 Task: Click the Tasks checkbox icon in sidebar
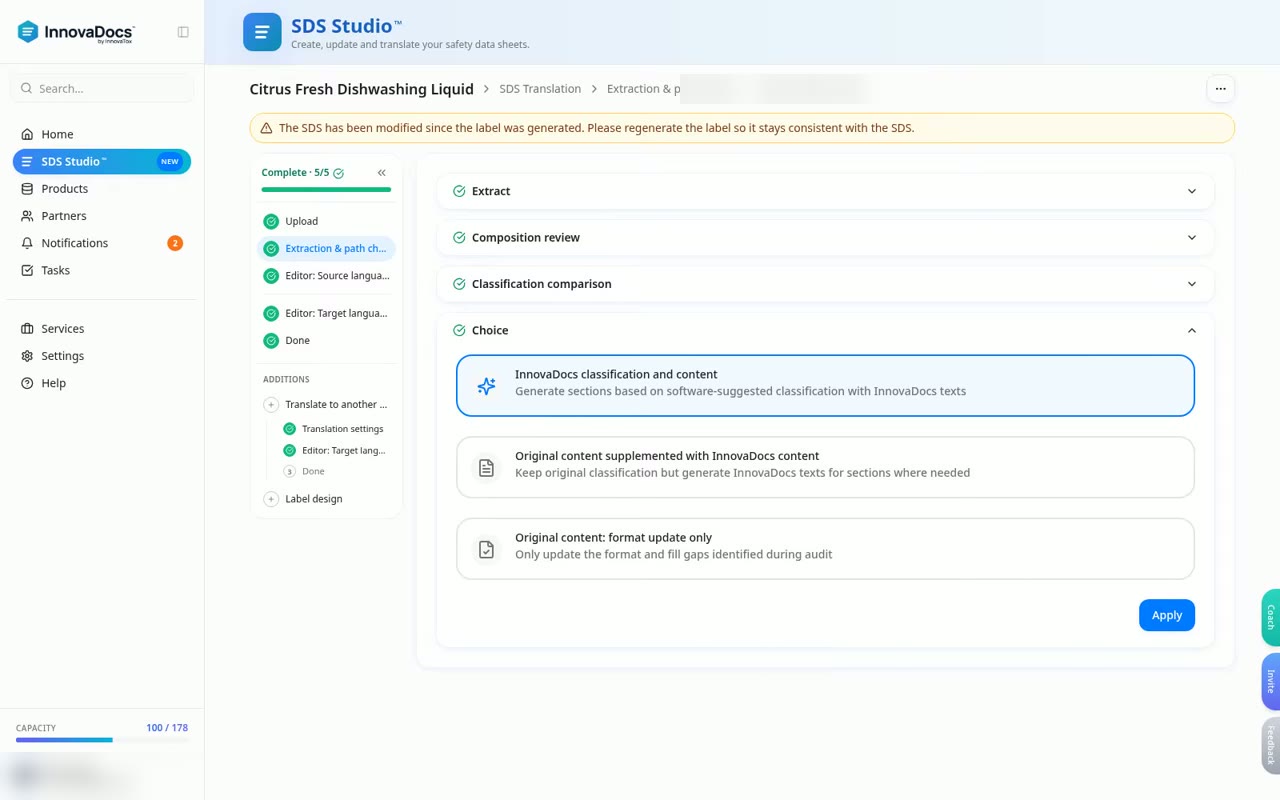(x=27, y=270)
